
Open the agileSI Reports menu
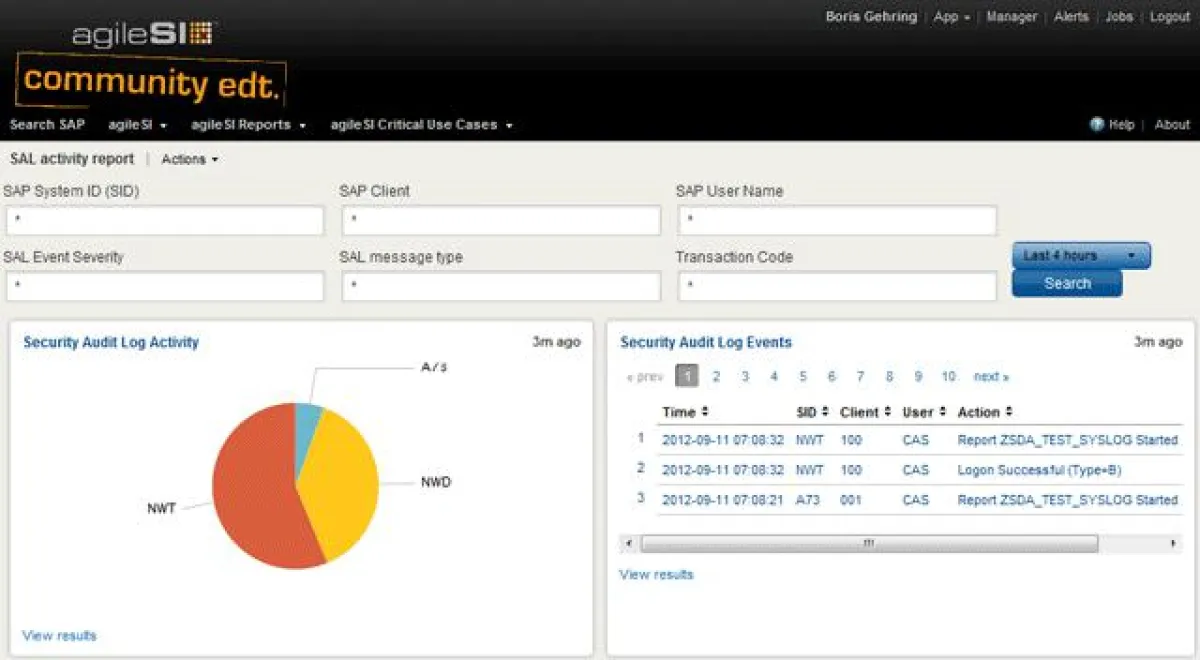246,124
